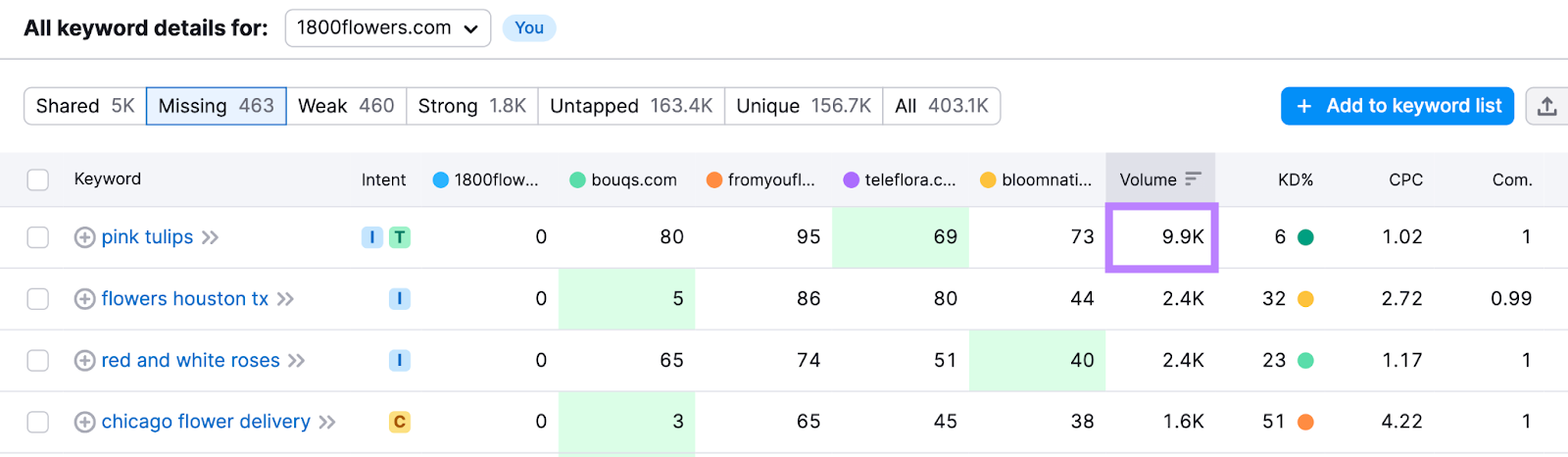Sort by the KD% column header

pyautogui.click(x=1295, y=179)
